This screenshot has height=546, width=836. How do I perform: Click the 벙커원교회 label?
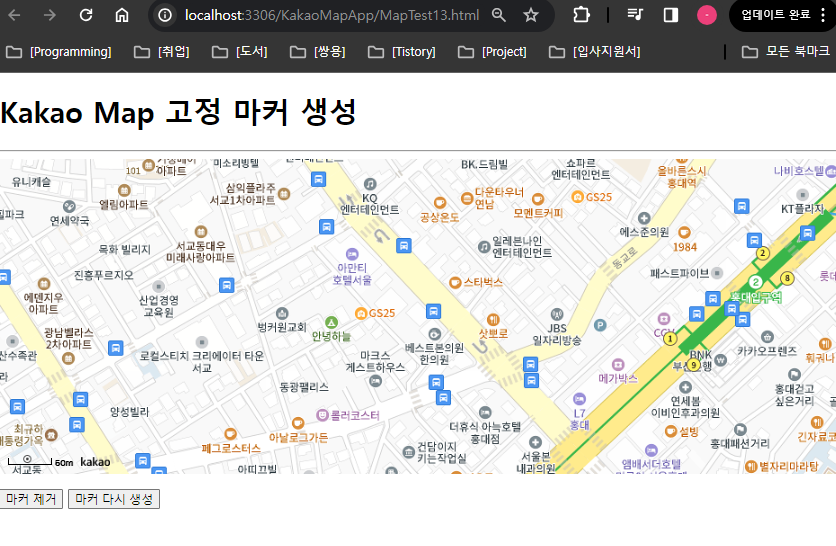click(x=282, y=327)
